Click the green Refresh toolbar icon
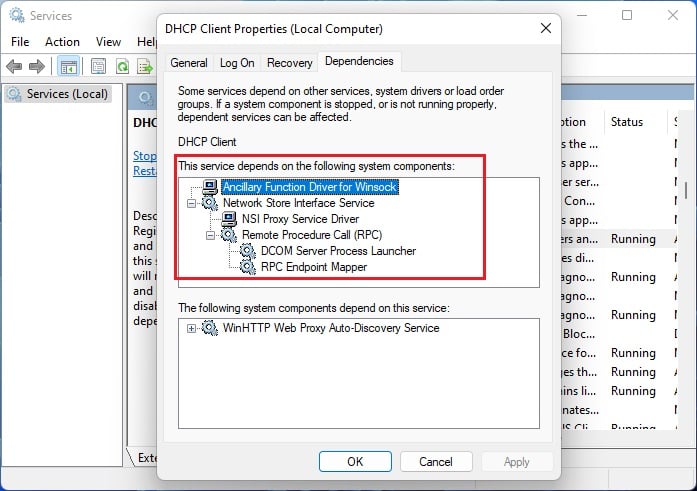Image resolution: width=697 pixels, height=491 pixels. [122, 67]
